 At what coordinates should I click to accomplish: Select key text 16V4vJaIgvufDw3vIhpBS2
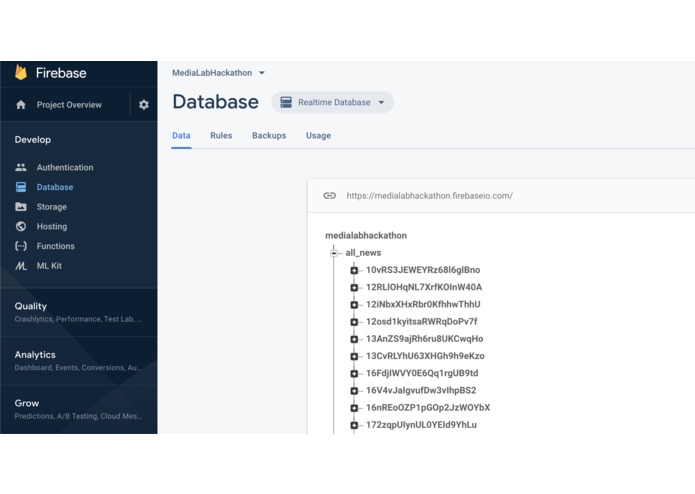click(421, 390)
